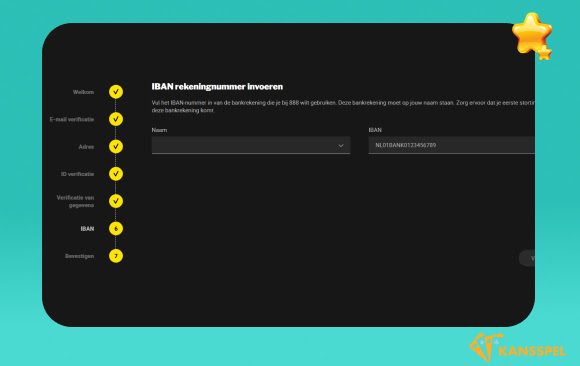Viewport: 580px width, 366px height.
Task: Click the ID verificatie step checkmark
Action: (x=116, y=174)
